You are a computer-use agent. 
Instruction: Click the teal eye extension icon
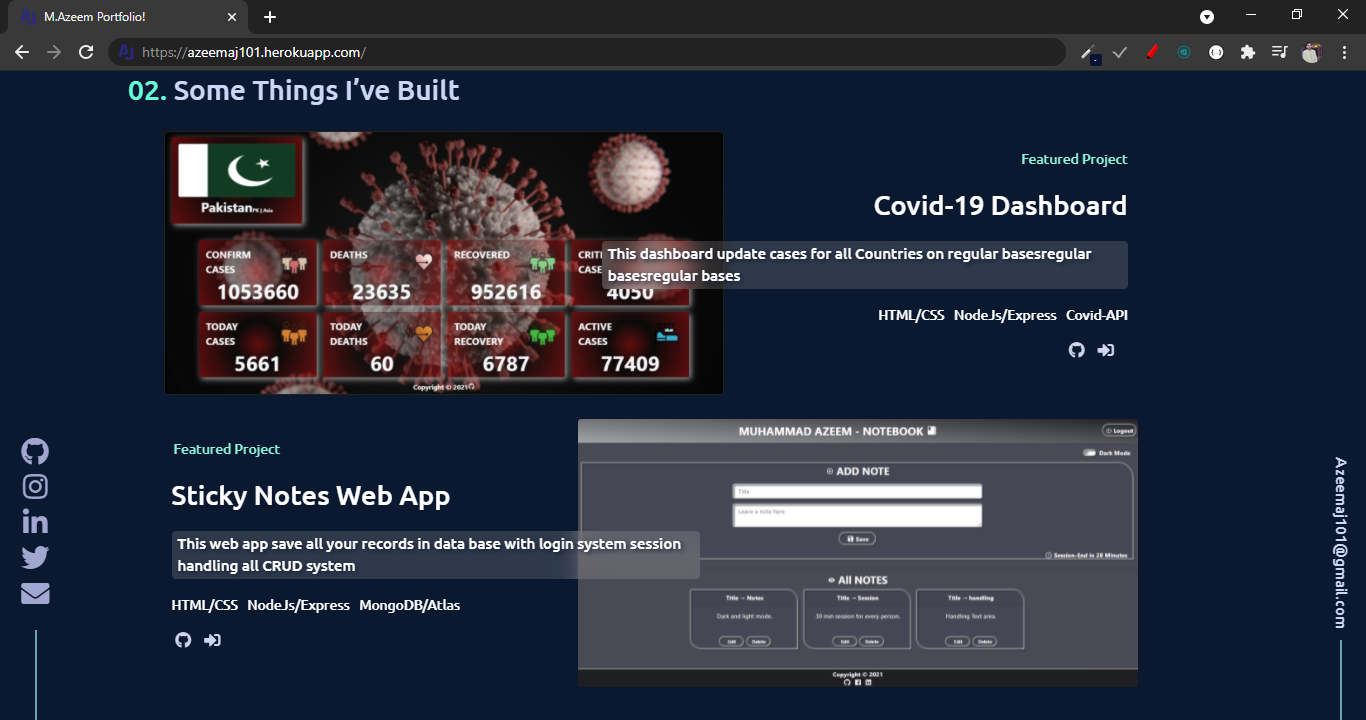point(1184,52)
